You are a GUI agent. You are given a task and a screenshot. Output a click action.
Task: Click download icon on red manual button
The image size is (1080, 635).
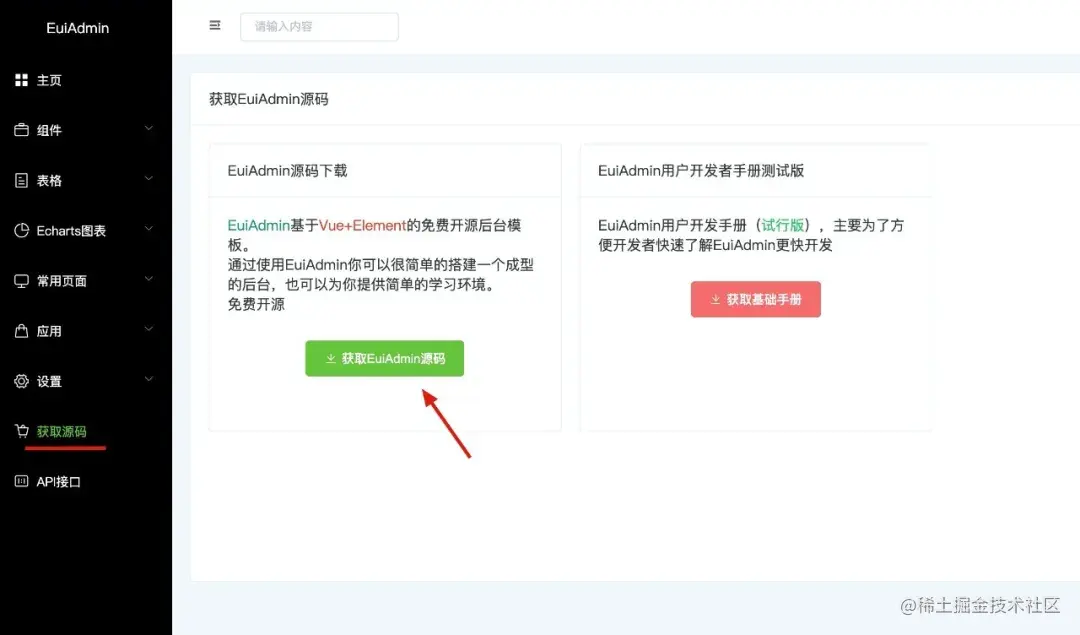(715, 299)
